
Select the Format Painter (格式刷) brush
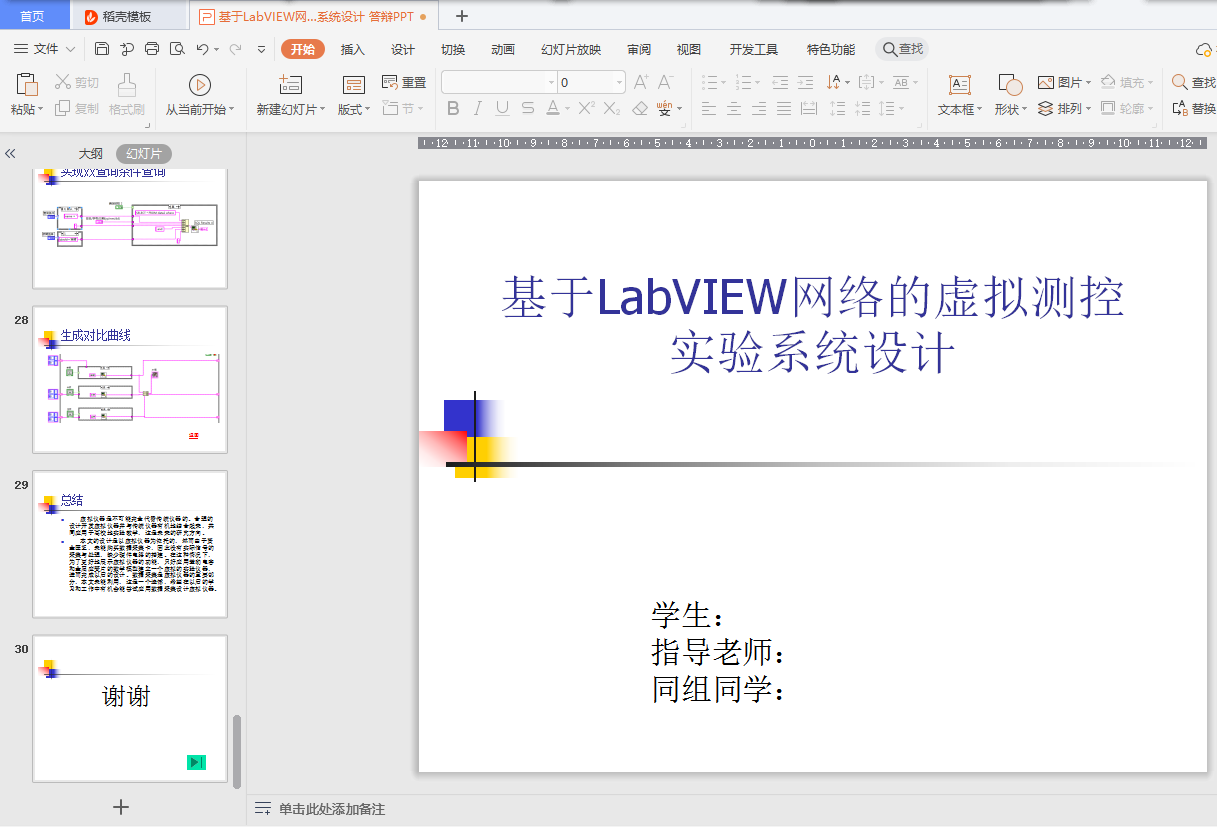(x=127, y=84)
